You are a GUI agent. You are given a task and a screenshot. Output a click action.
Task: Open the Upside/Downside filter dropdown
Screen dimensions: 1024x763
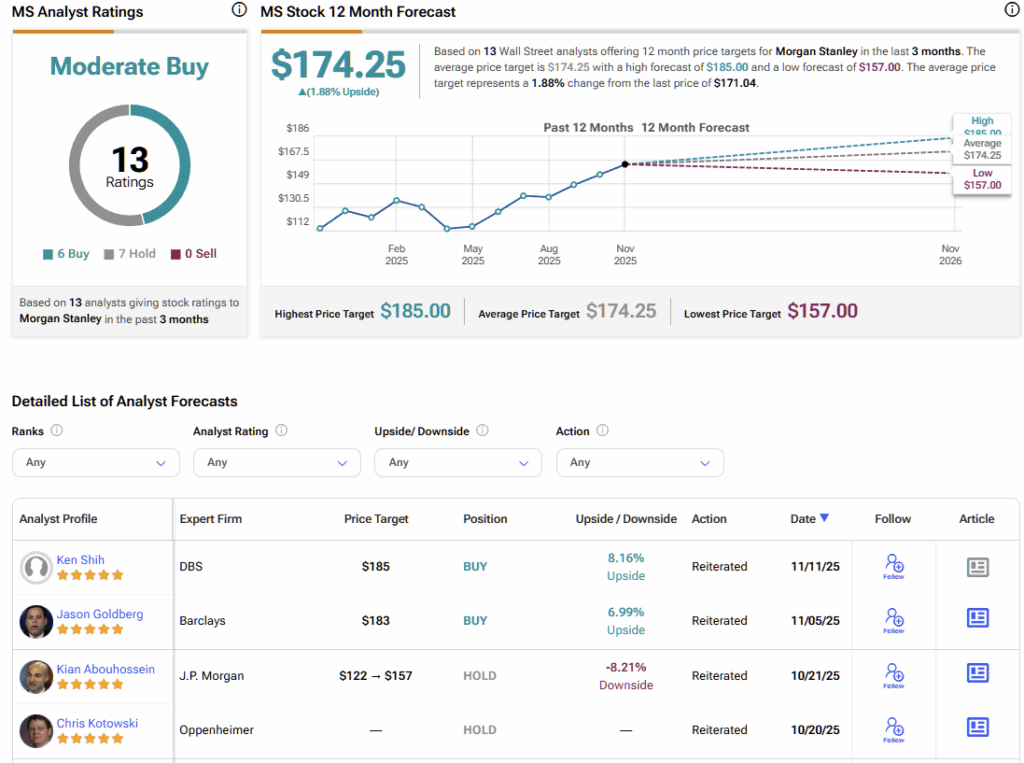tap(458, 463)
